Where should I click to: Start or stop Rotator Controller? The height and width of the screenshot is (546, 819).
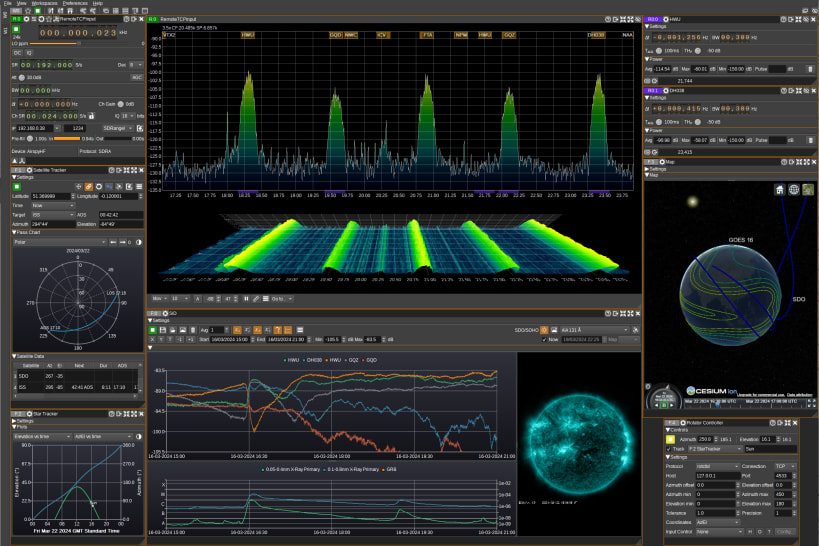pyautogui.click(x=670, y=439)
